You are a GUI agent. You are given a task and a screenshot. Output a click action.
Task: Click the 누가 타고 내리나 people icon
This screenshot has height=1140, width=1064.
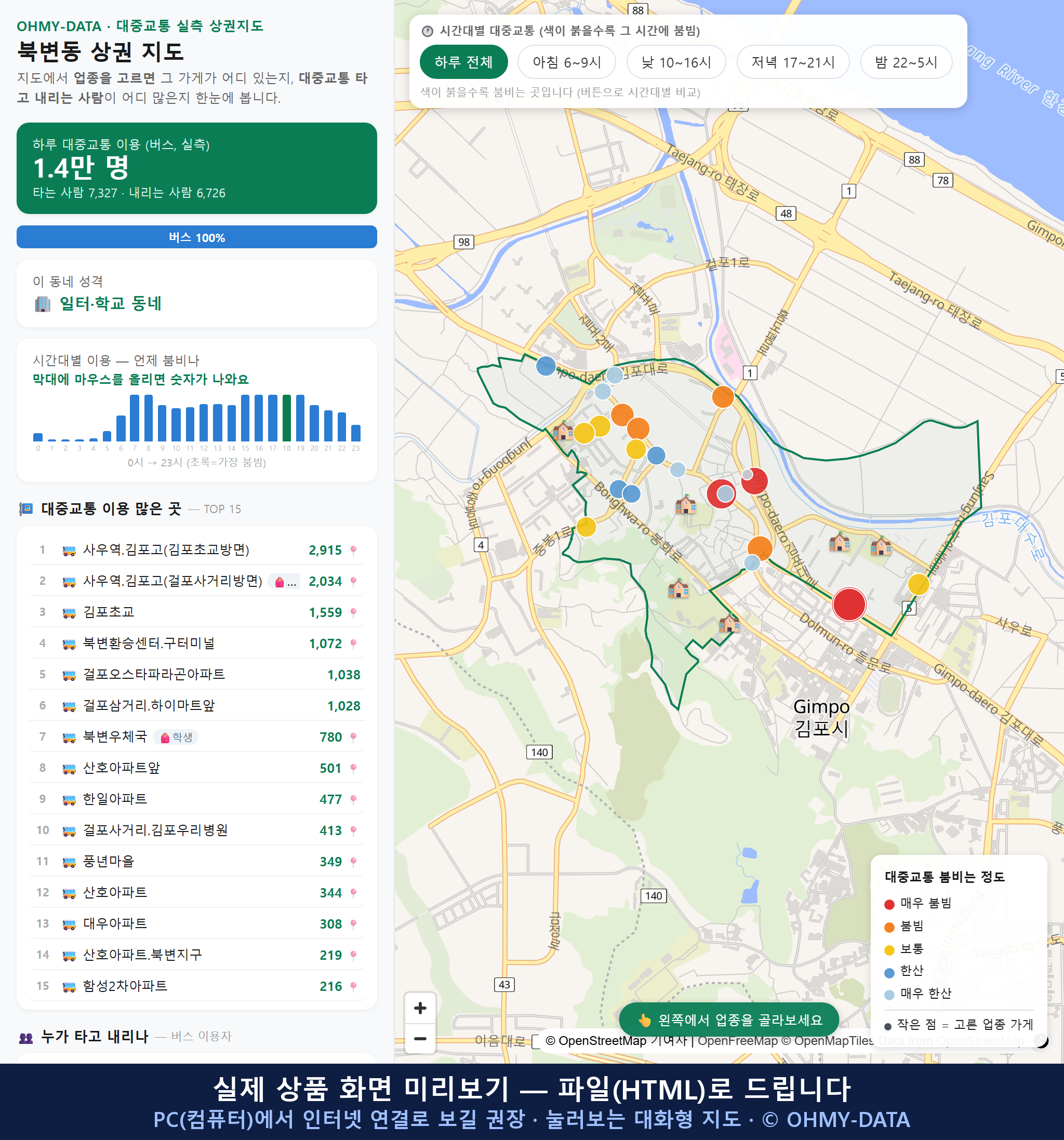coord(26,1037)
